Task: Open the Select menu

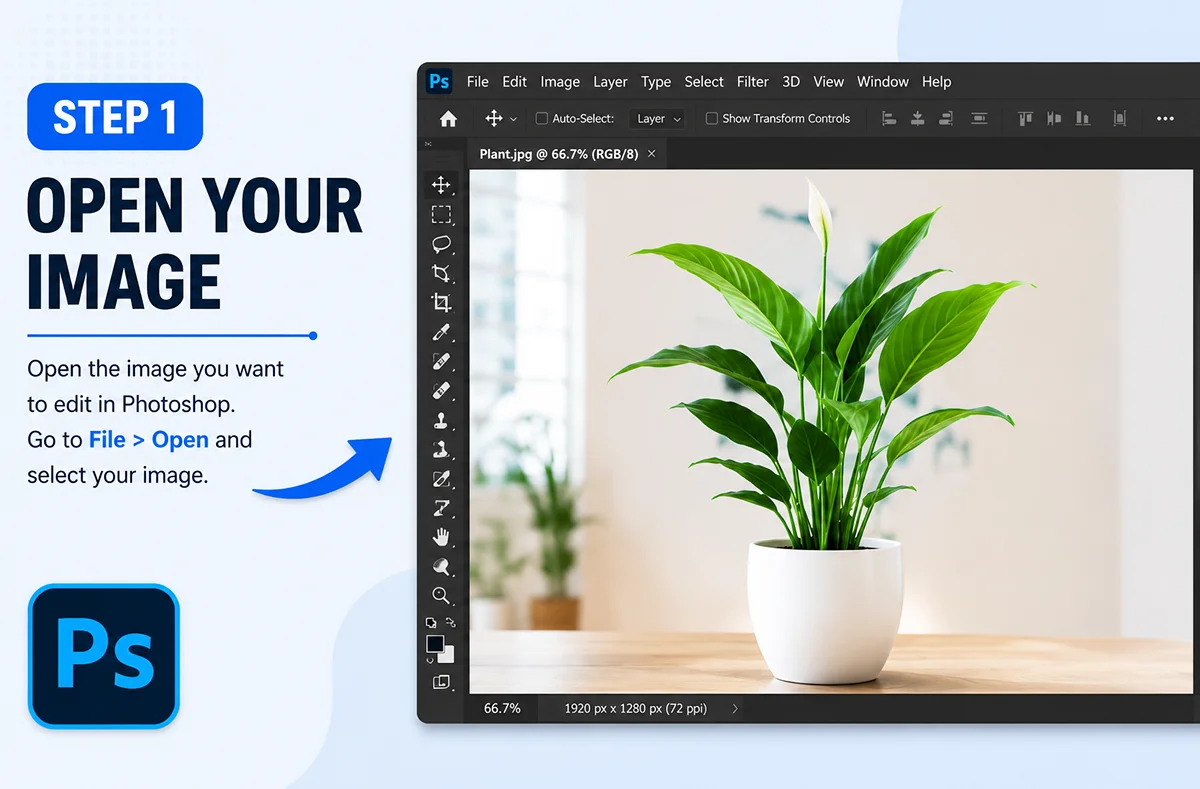Action: (704, 82)
